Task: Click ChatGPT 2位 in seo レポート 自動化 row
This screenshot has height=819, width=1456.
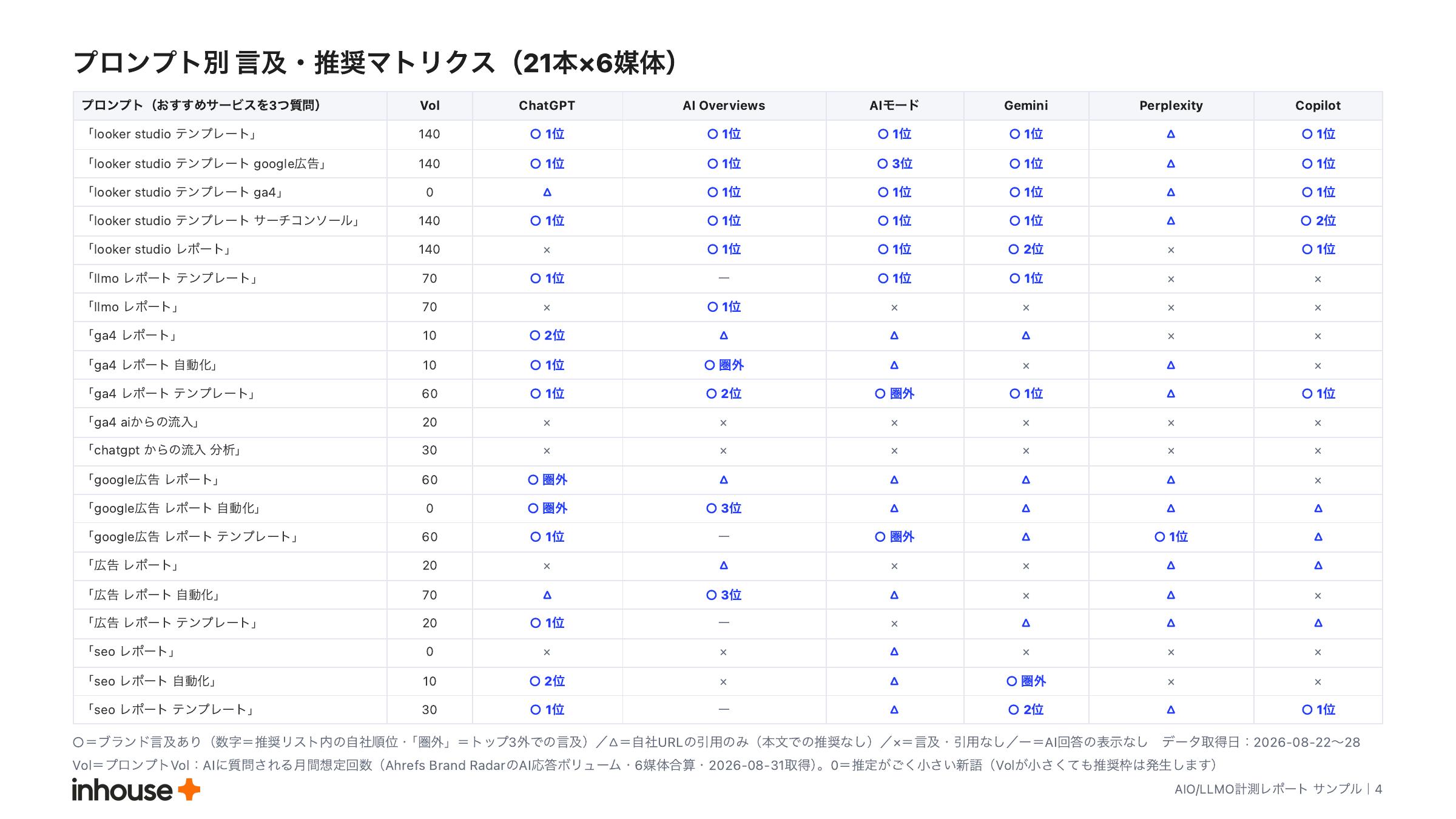Action: (x=547, y=681)
